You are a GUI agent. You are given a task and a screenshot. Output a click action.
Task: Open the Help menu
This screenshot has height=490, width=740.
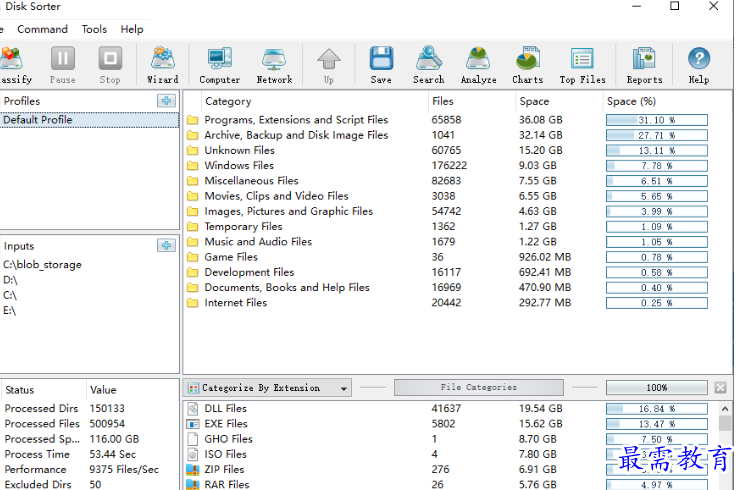[132, 29]
